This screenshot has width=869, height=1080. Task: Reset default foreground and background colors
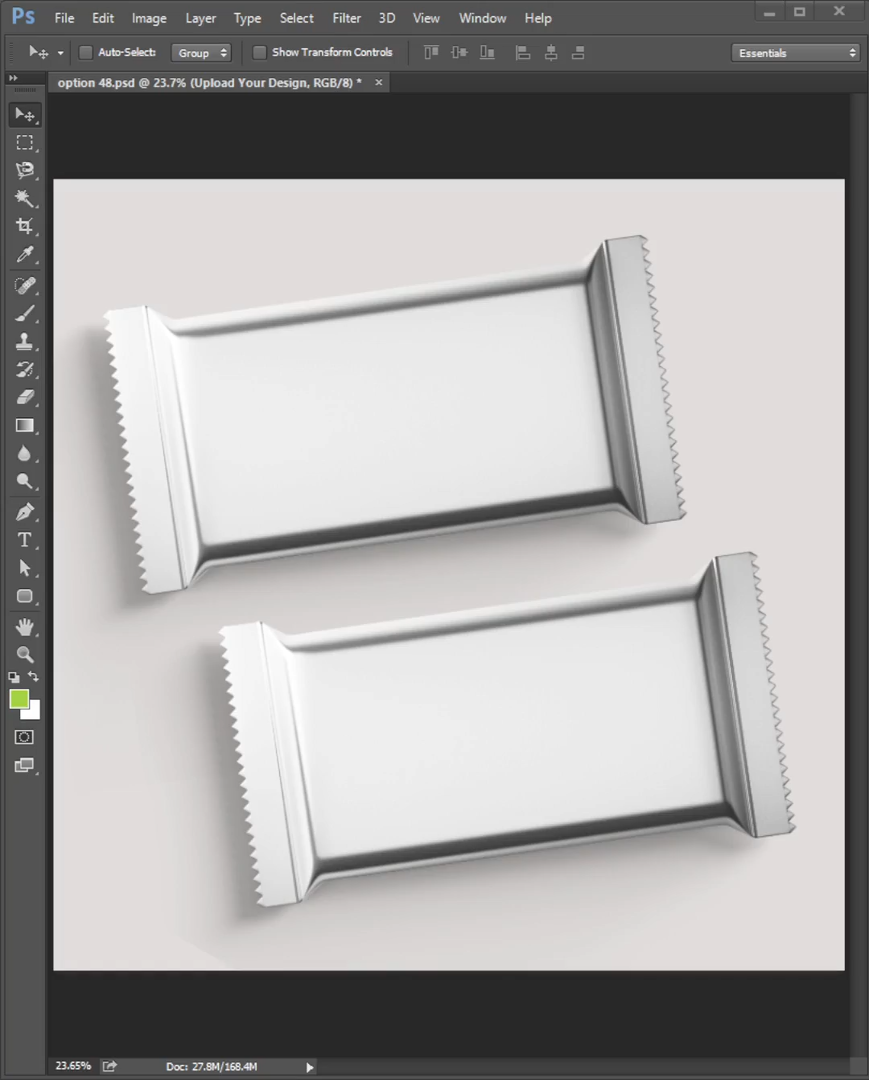pos(14,677)
